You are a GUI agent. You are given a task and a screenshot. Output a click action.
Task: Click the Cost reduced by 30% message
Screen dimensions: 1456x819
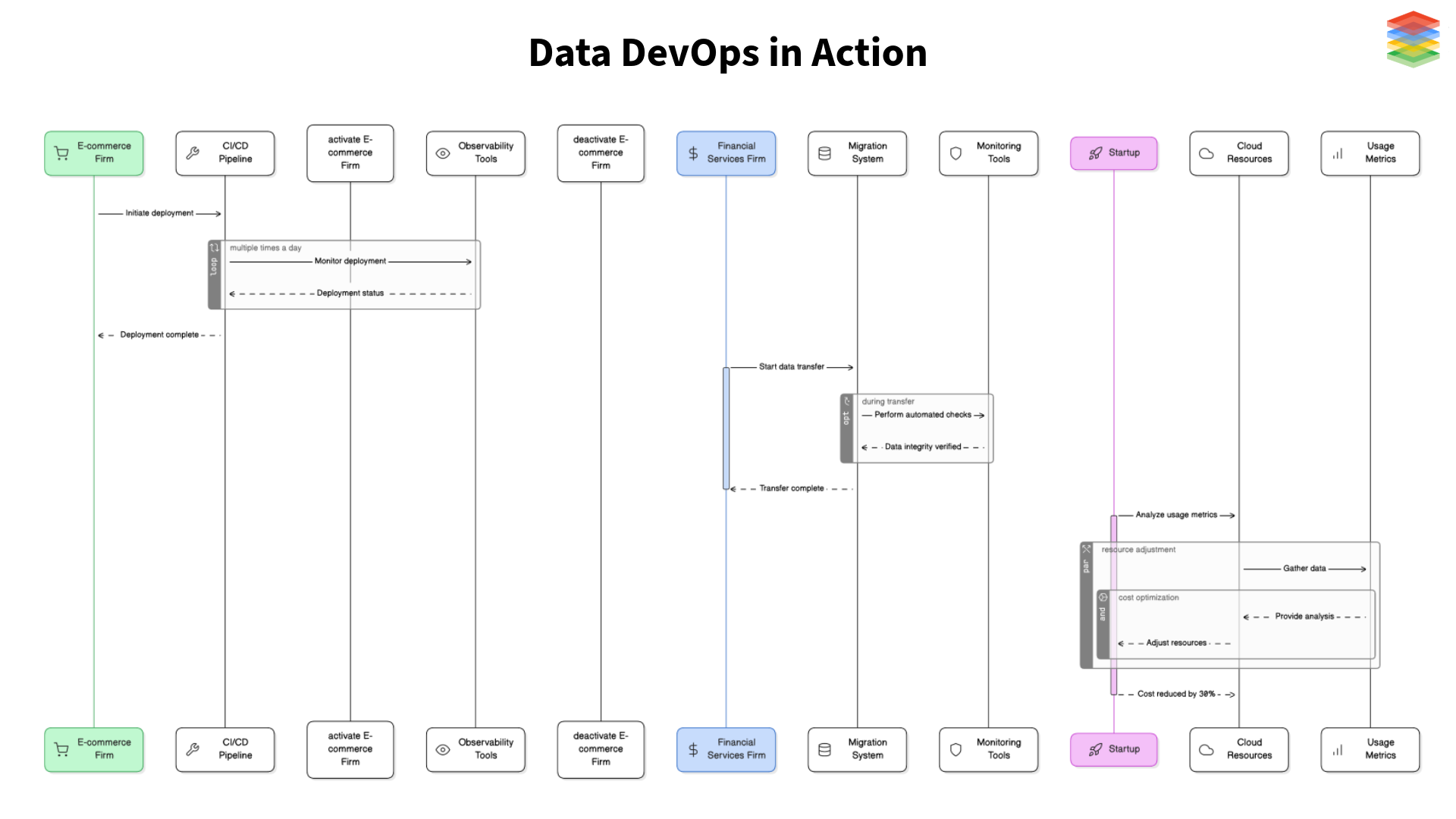tap(1175, 693)
